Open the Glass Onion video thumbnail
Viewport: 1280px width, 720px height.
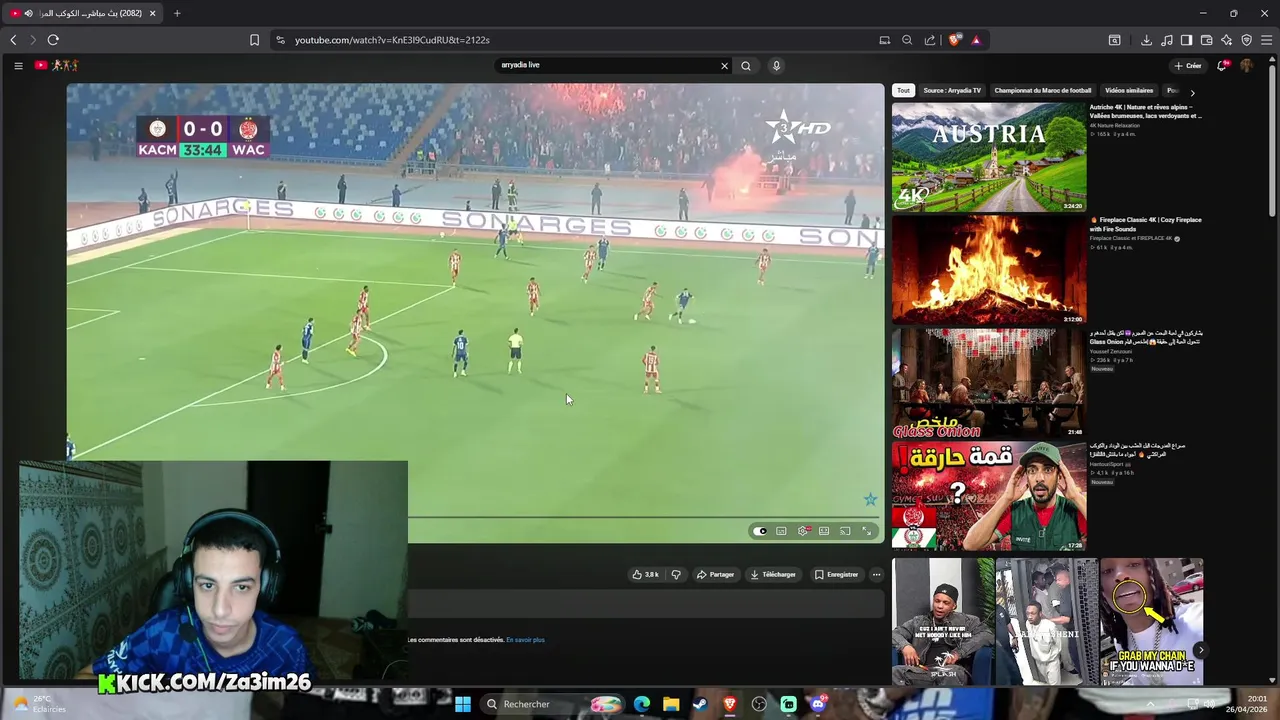click(x=989, y=383)
